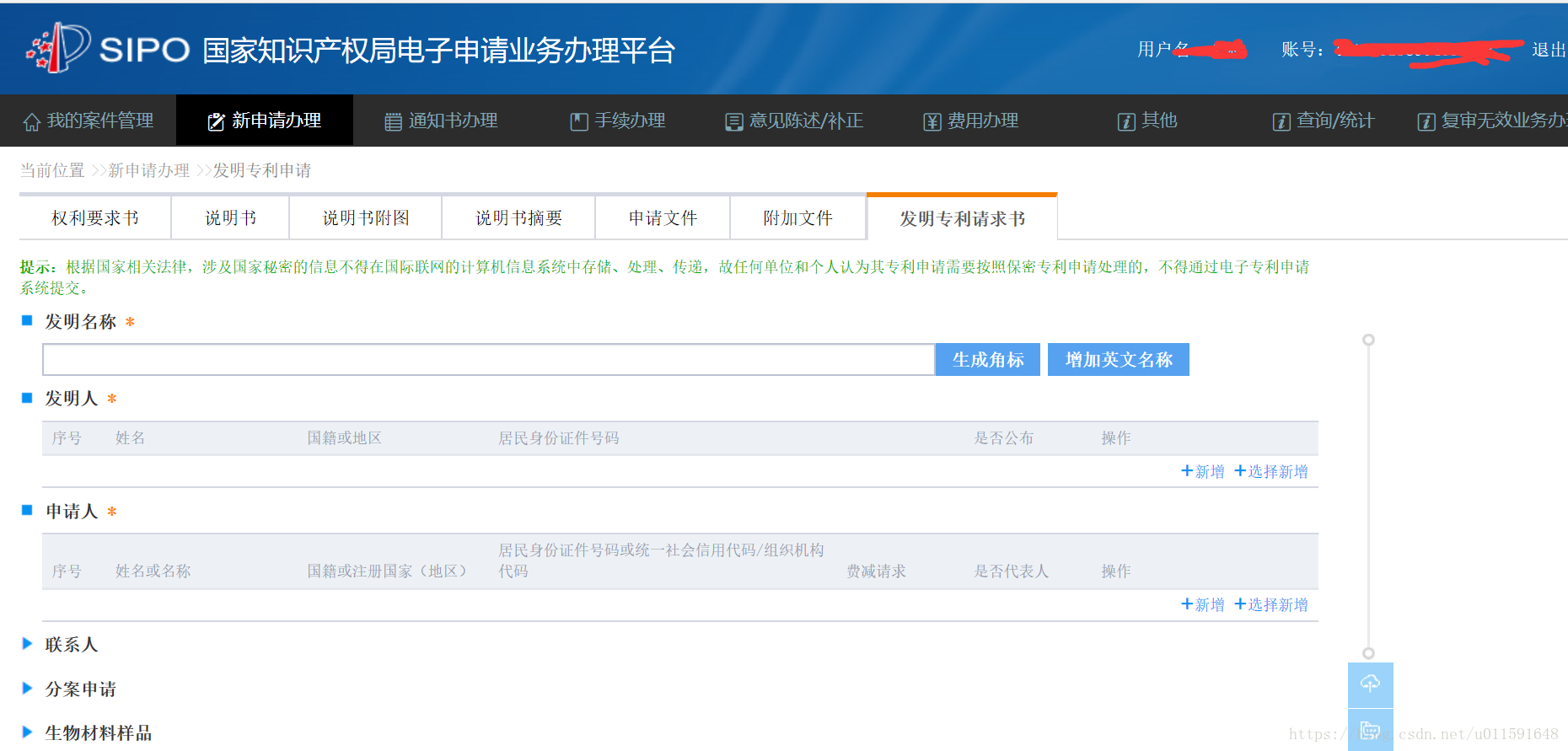Open 费用办理 menu

click(x=971, y=121)
